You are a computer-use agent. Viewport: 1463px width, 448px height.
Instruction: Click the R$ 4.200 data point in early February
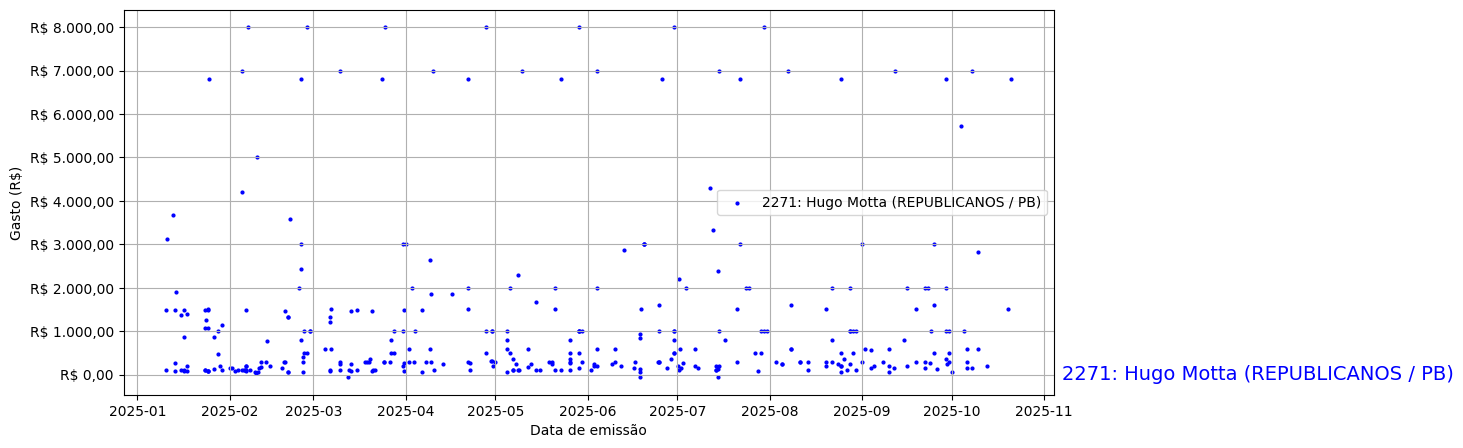click(x=242, y=192)
